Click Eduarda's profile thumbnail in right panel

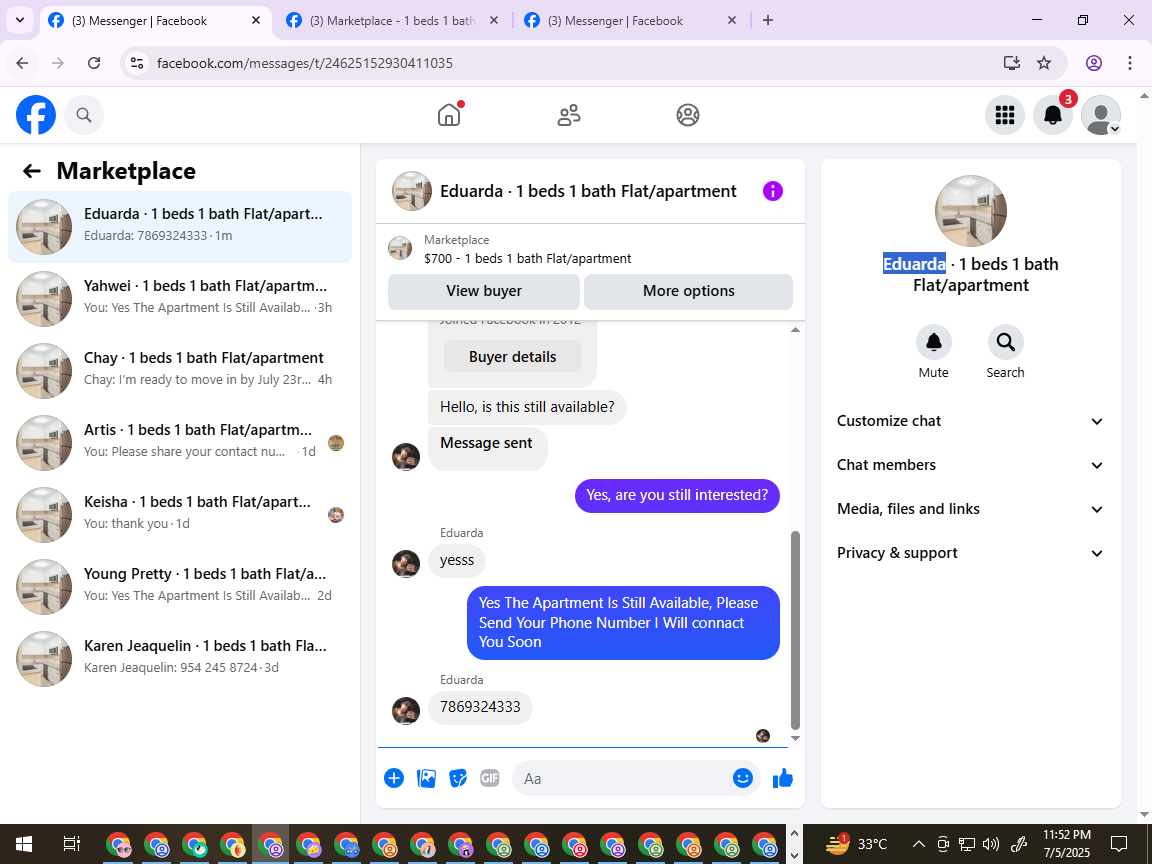point(971,211)
